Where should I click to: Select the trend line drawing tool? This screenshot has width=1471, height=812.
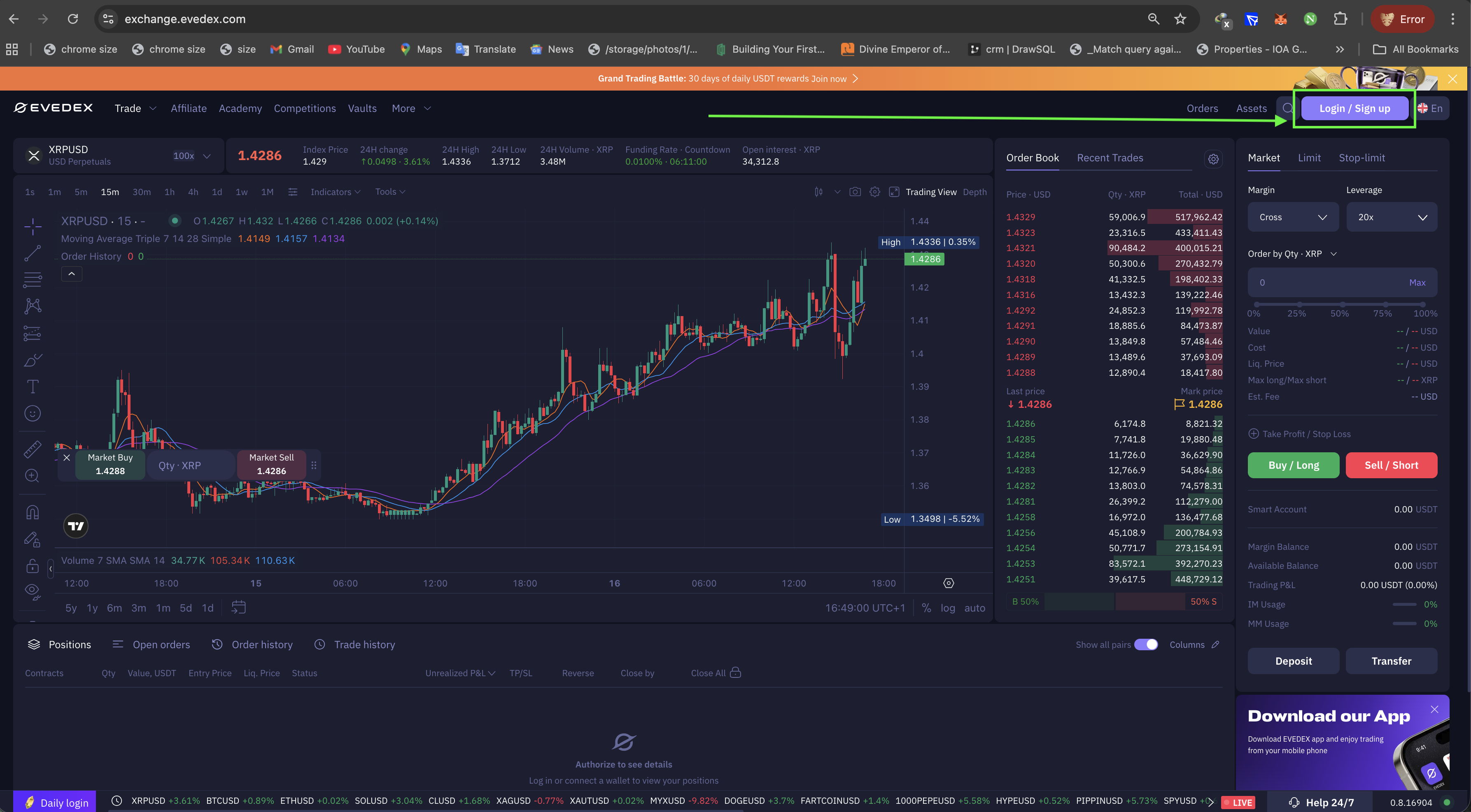[33, 253]
